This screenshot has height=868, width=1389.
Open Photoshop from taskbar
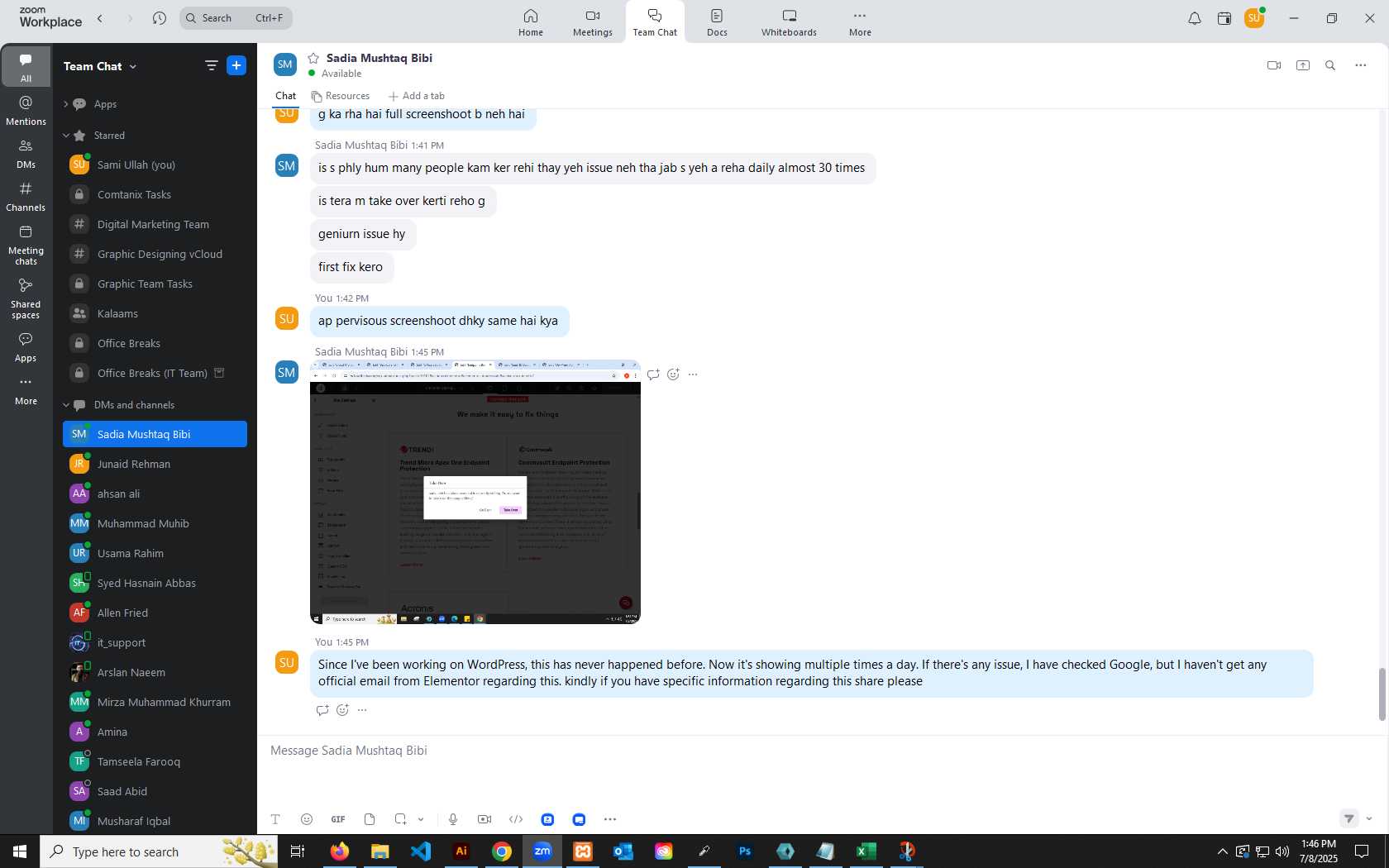tap(745, 851)
